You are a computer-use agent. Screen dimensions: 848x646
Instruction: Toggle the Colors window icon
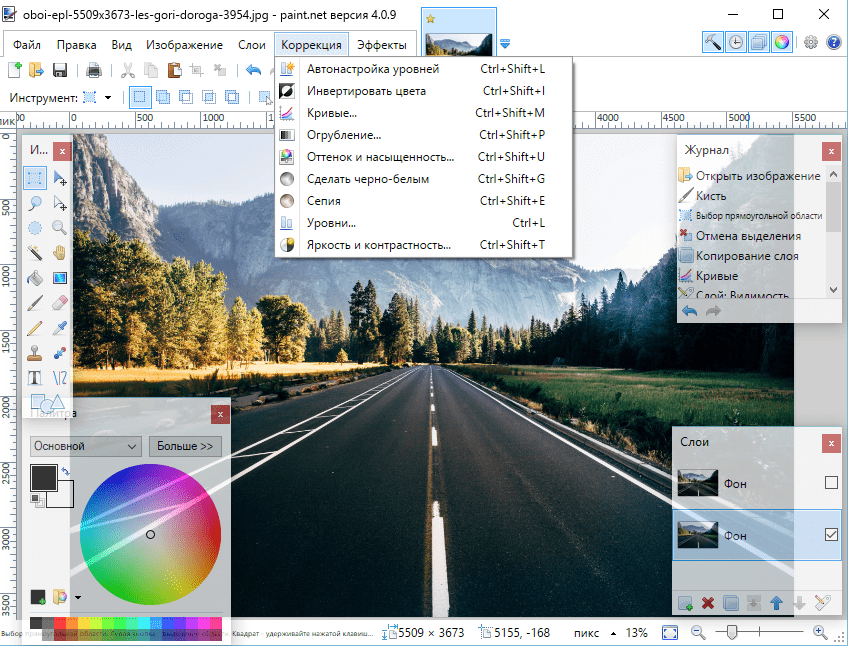click(x=781, y=42)
